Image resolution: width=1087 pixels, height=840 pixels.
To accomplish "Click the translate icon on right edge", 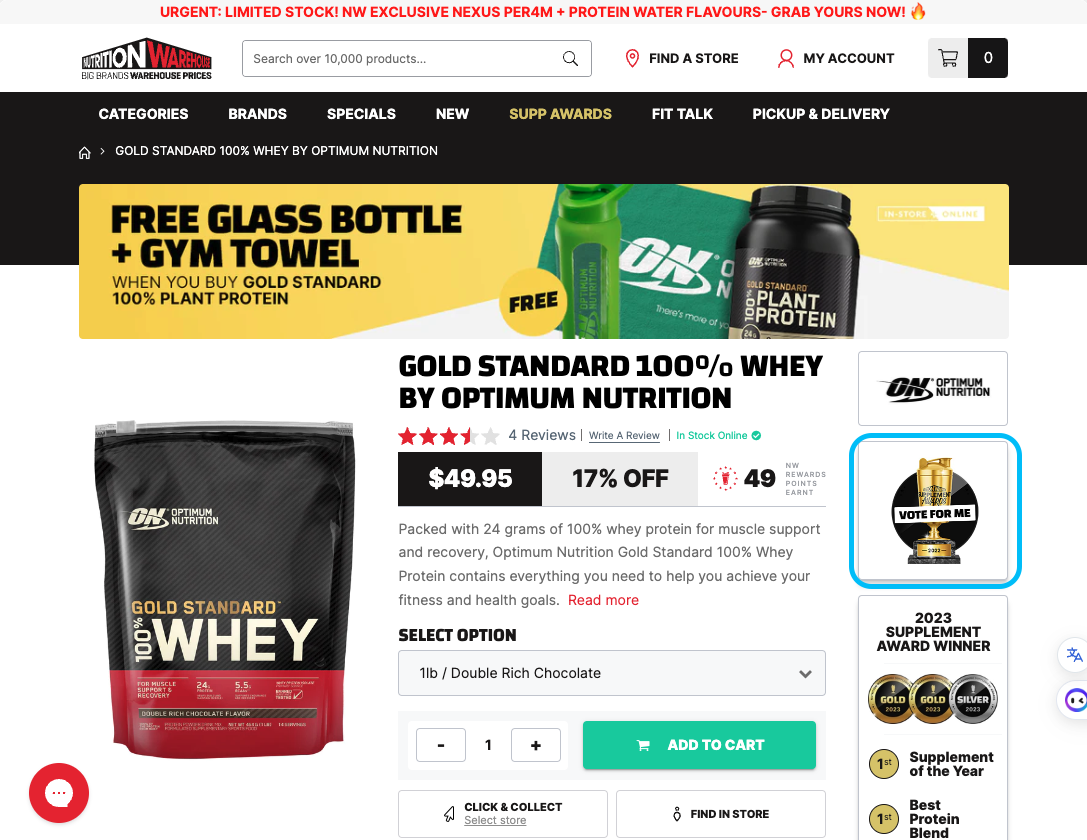I will point(1074,654).
